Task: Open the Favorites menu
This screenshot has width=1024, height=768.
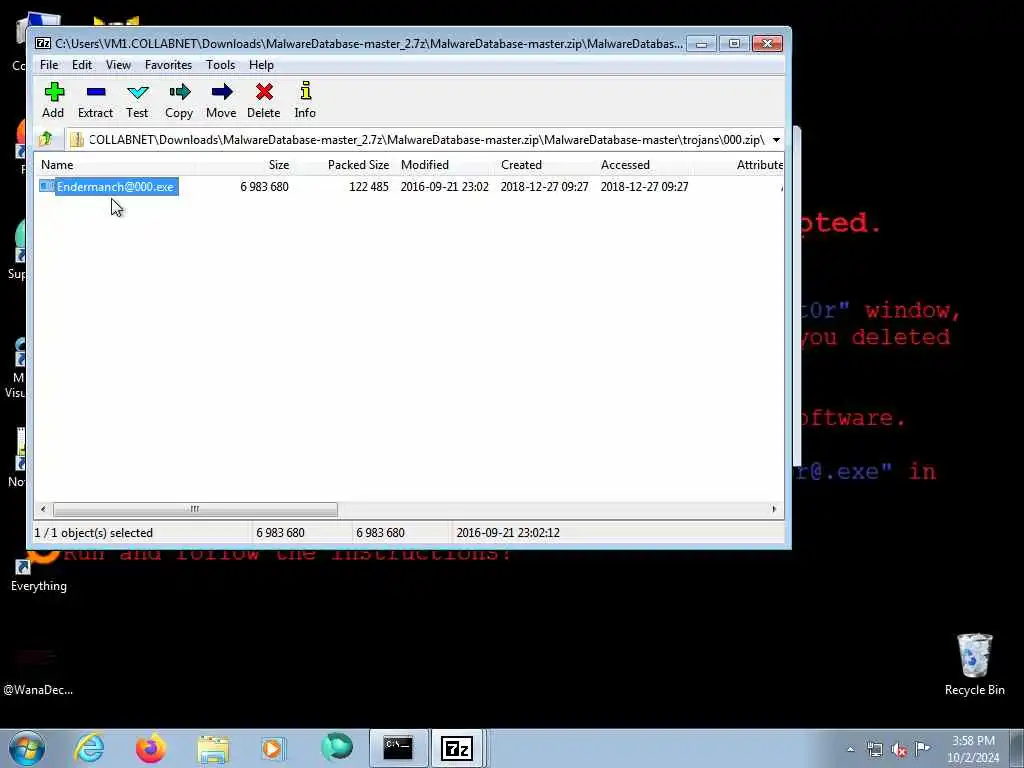Action: pyautogui.click(x=168, y=65)
